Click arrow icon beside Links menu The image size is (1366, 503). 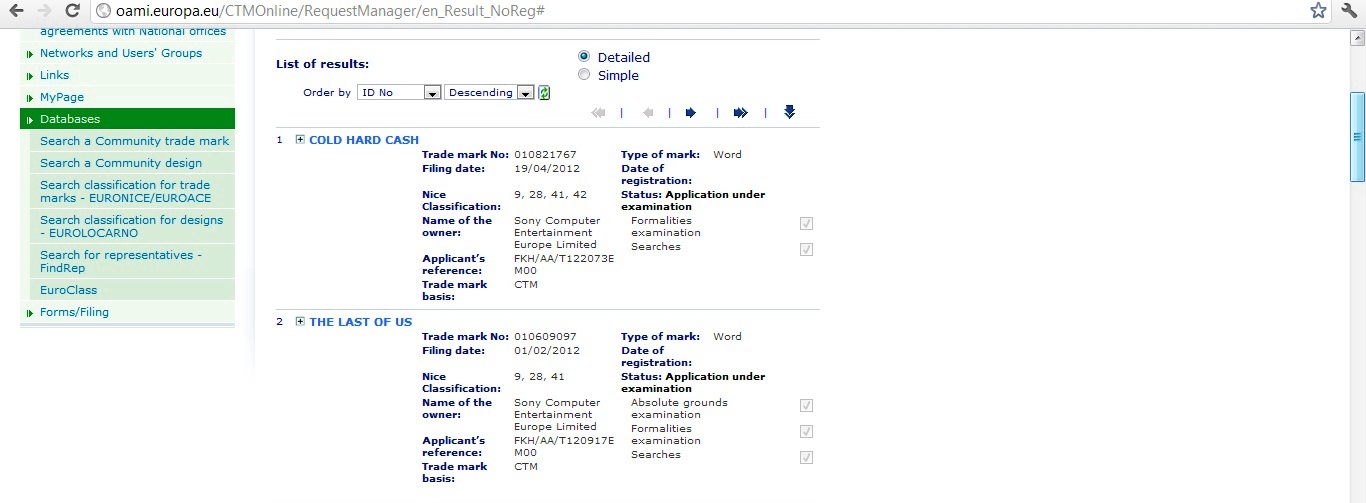(x=30, y=76)
